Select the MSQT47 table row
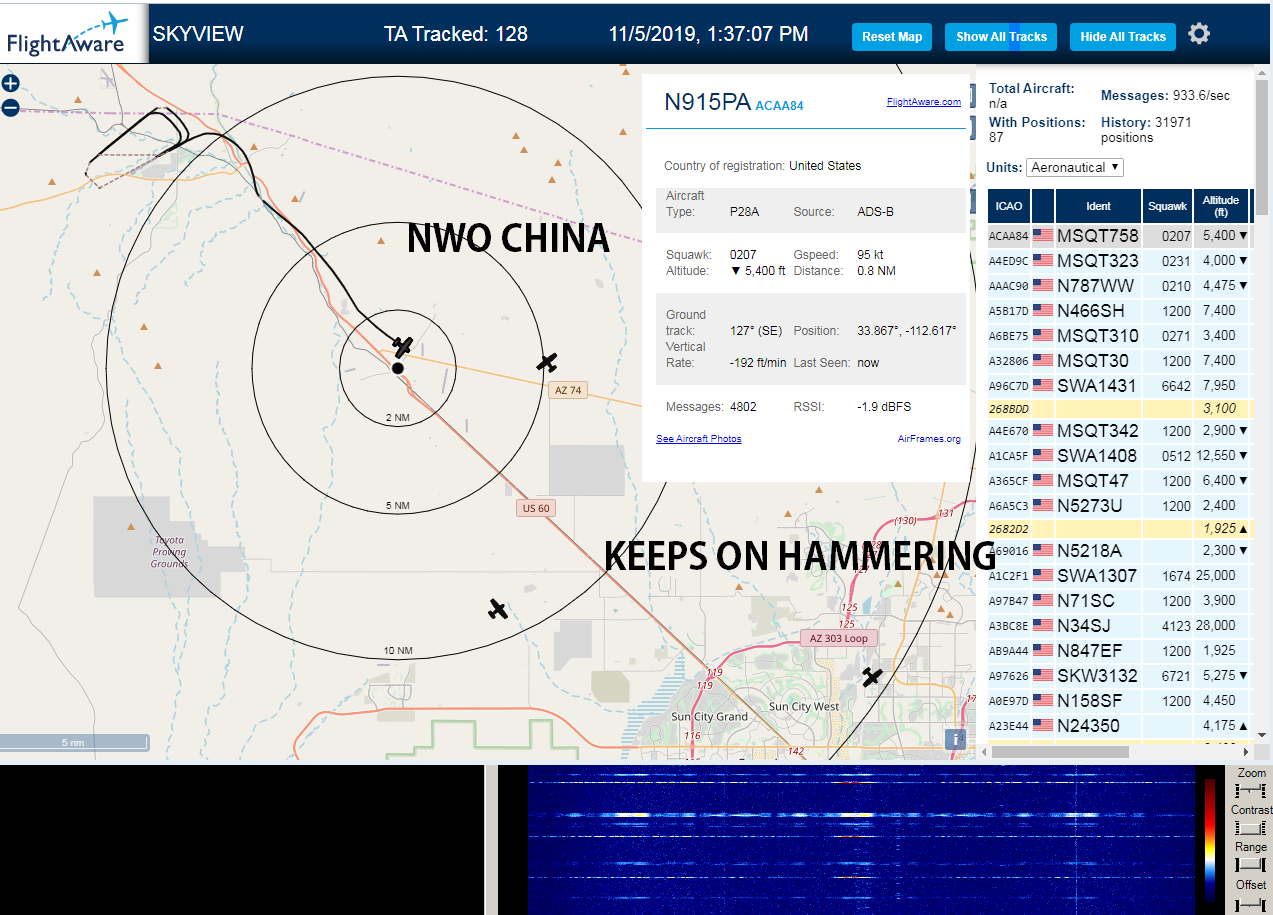 click(1119, 481)
